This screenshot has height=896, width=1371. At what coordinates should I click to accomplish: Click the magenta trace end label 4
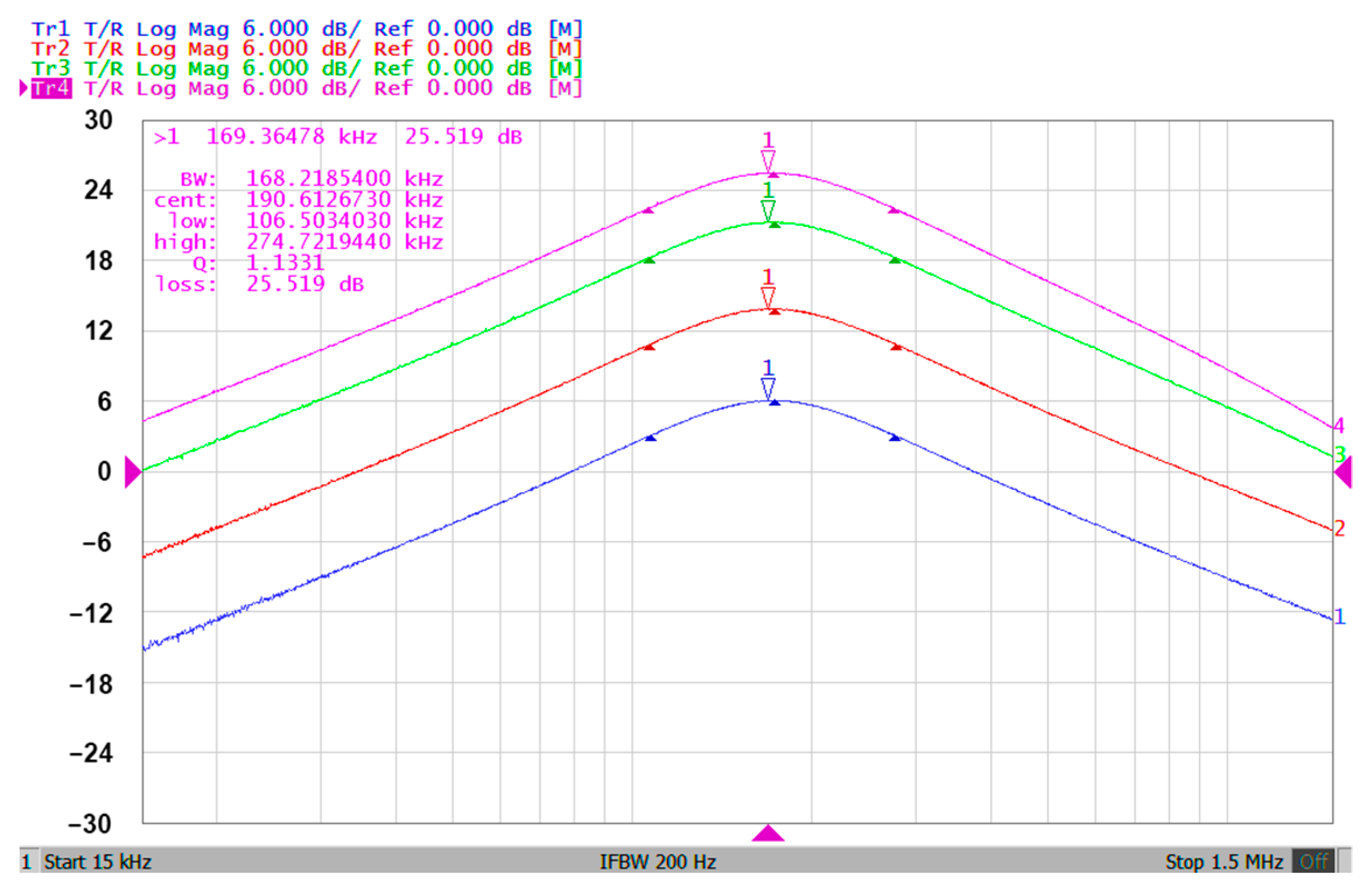(x=1339, y=426)
